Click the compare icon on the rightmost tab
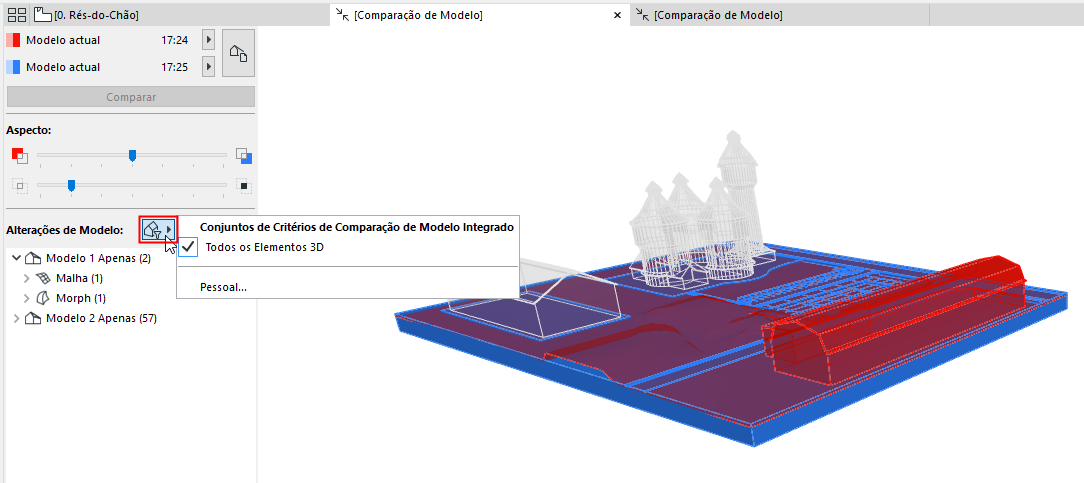 pyautogui.click(x=642, y=15)
